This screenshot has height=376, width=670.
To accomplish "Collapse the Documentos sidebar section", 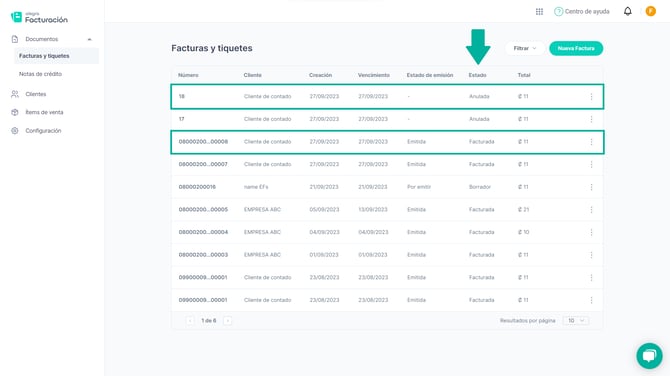I will click(89, 39).
